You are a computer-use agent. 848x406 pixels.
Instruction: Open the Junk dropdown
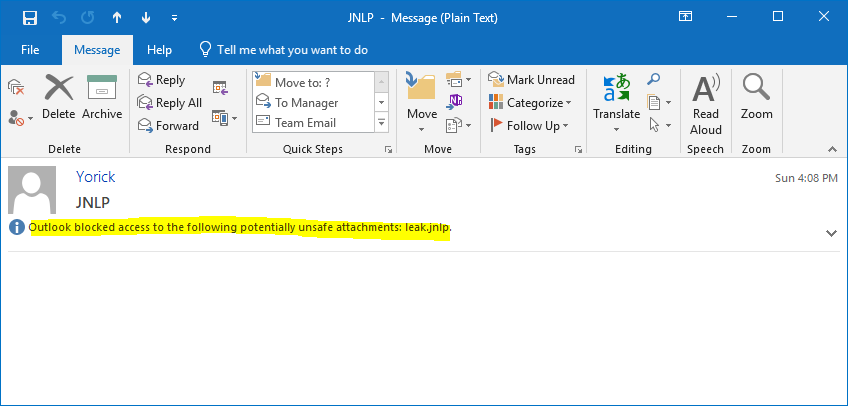(x=21, y=117)
